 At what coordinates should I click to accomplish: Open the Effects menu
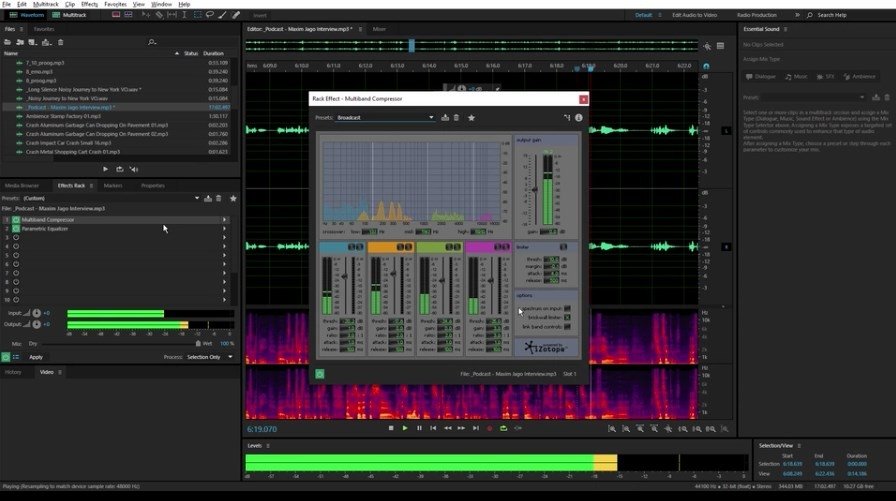(x=89, y=4)
